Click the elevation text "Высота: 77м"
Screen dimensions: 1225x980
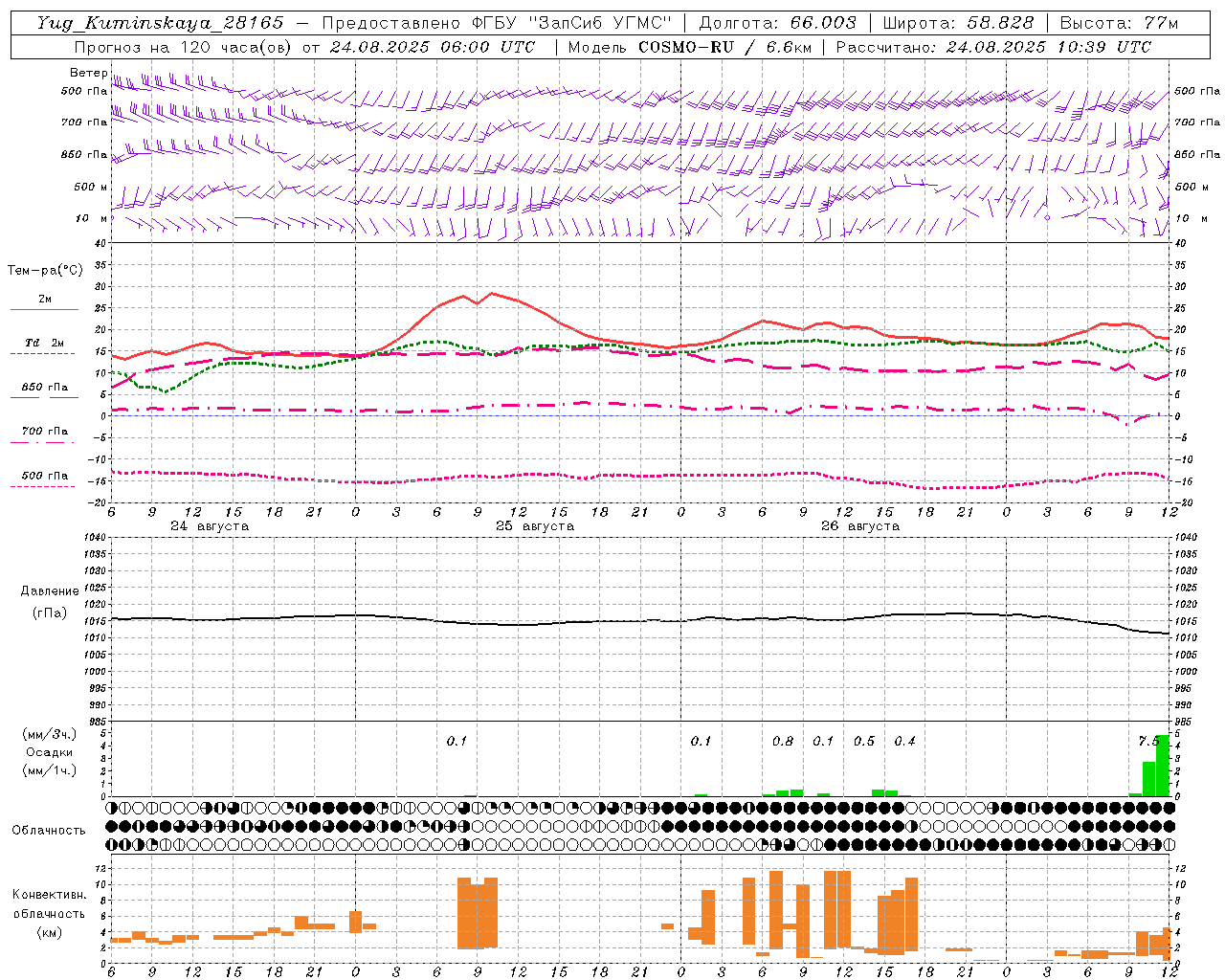point(1119,23)
